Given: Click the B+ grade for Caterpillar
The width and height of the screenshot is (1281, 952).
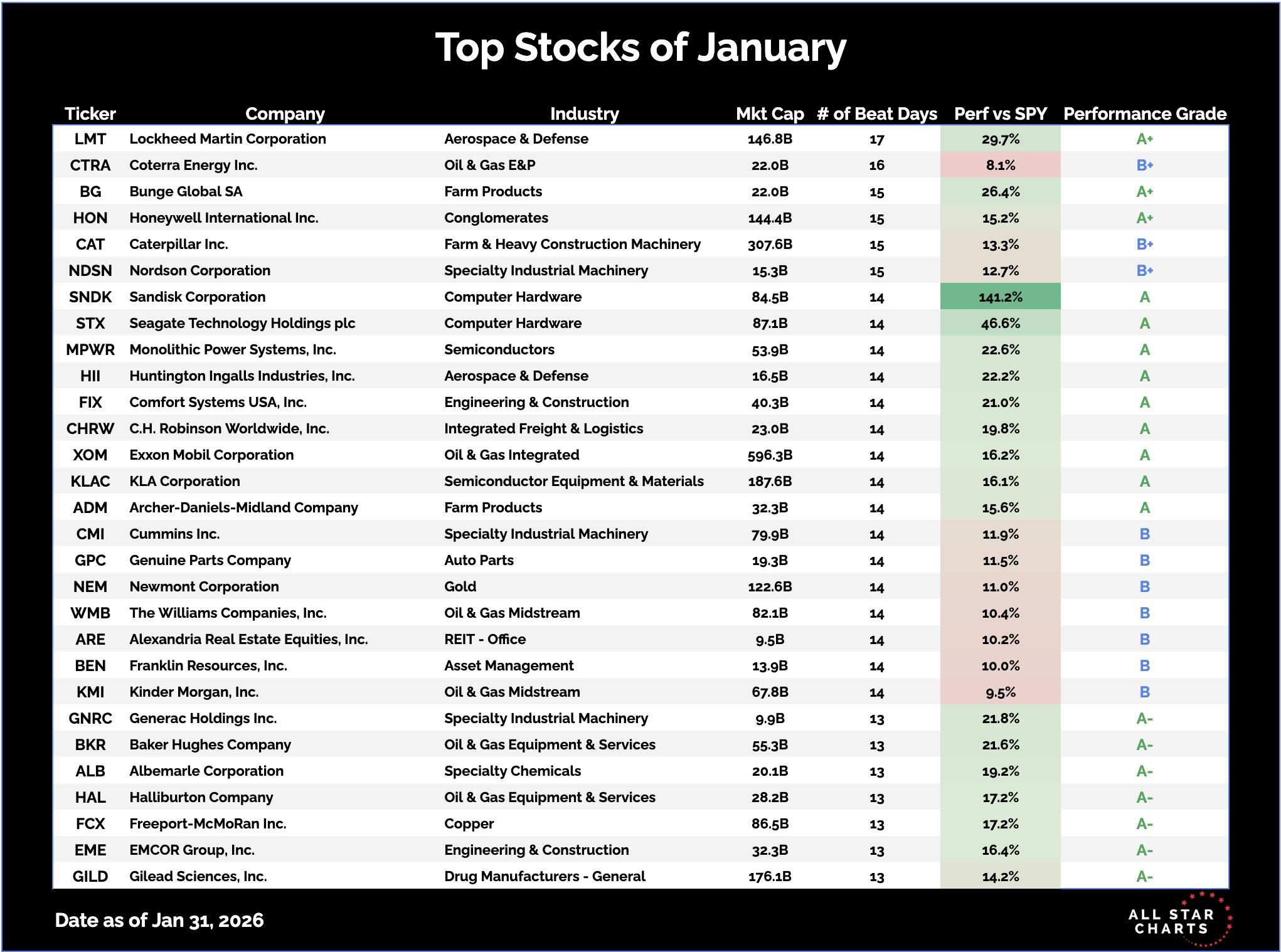Looking at the screenshot, I should (x=1145, y=244).
